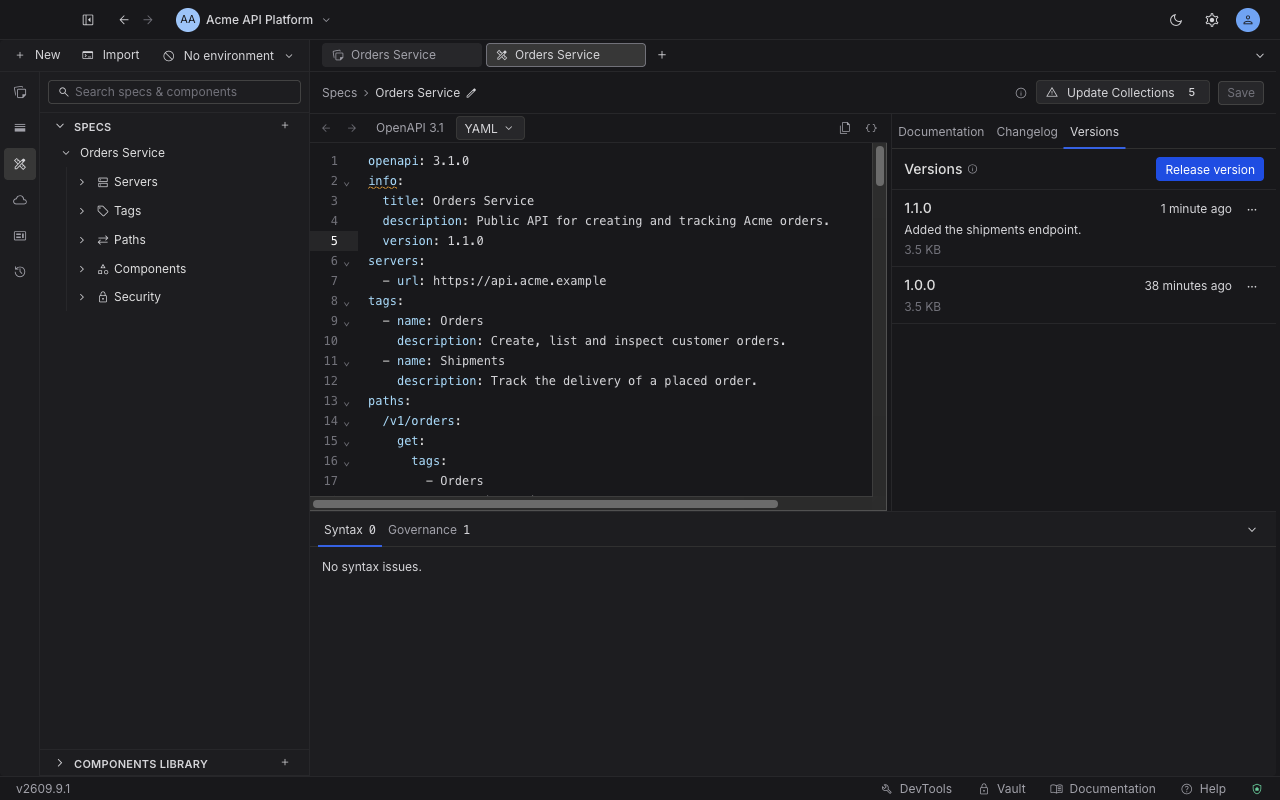1280x800 pixels.
Task: Click the green shield status icon
Action: click(x=1257, y=789)
